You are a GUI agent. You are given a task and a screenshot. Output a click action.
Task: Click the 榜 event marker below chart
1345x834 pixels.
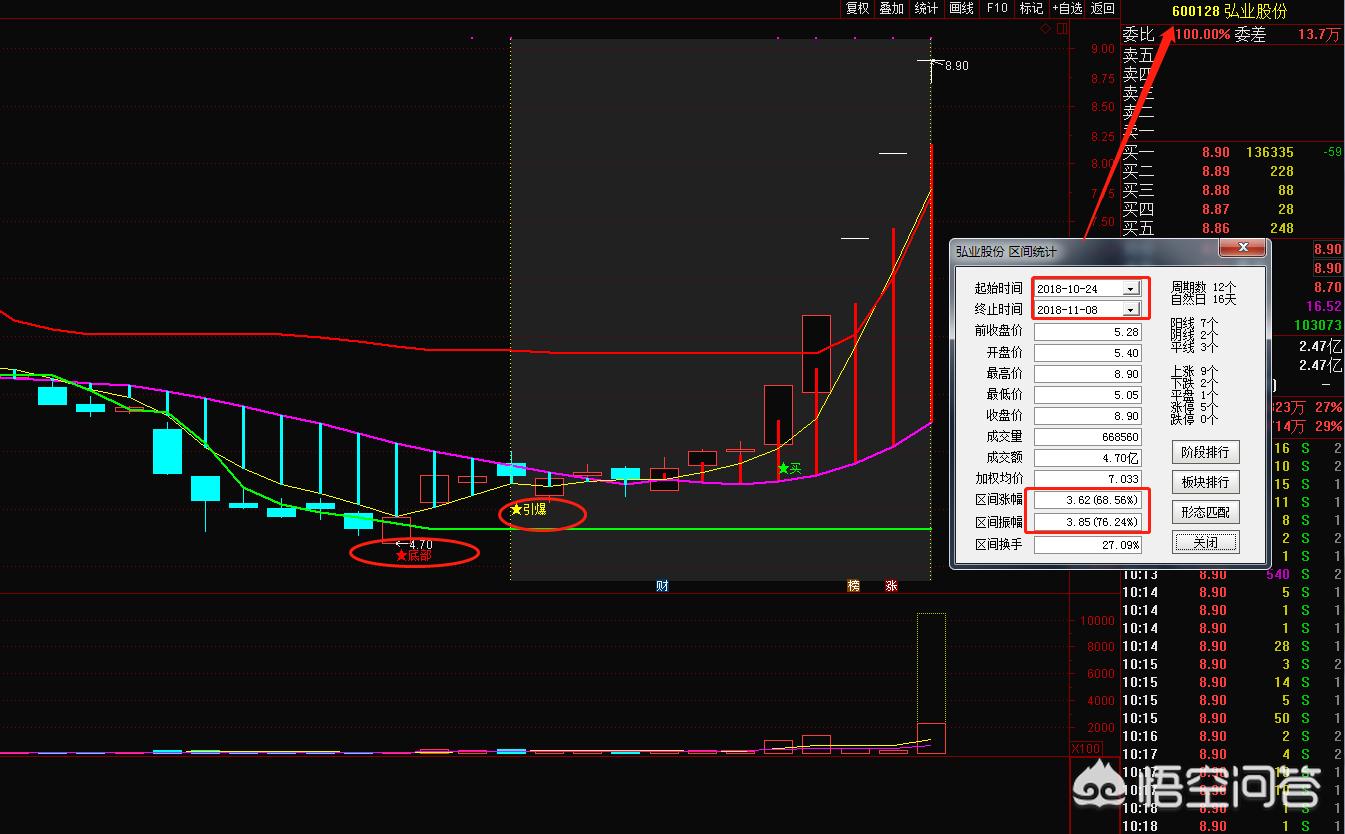[x=853, y=586]
